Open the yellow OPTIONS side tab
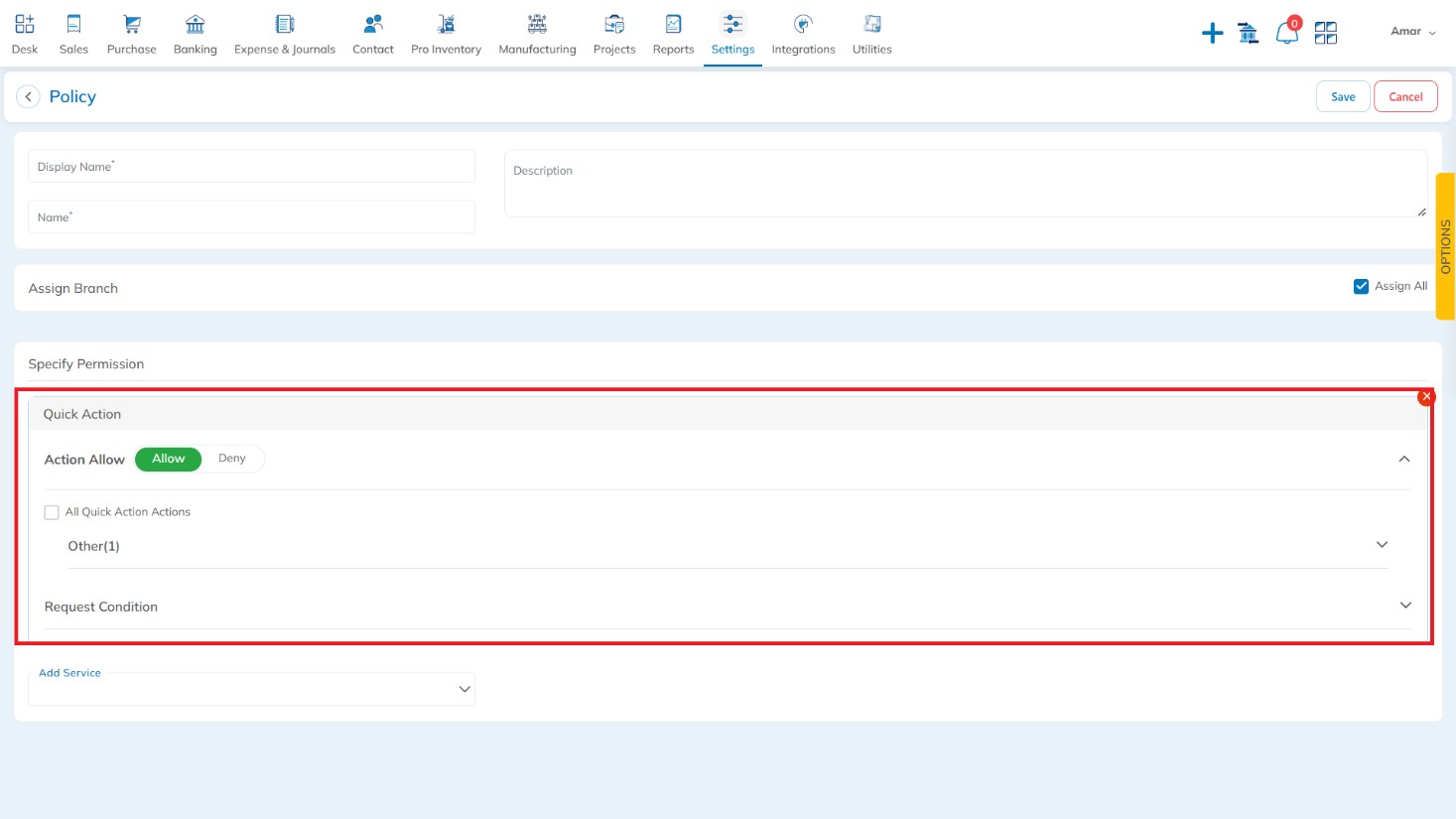 pyautogui.click(x=1445, y=246)
